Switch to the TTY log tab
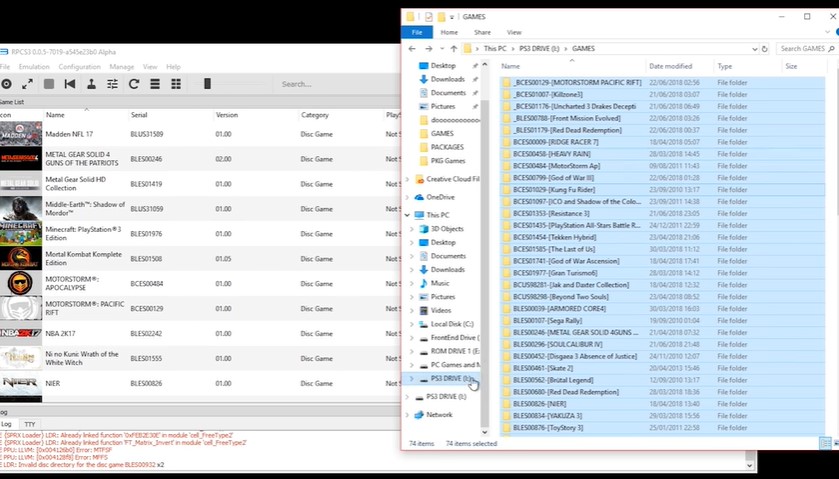 (30, 424)
